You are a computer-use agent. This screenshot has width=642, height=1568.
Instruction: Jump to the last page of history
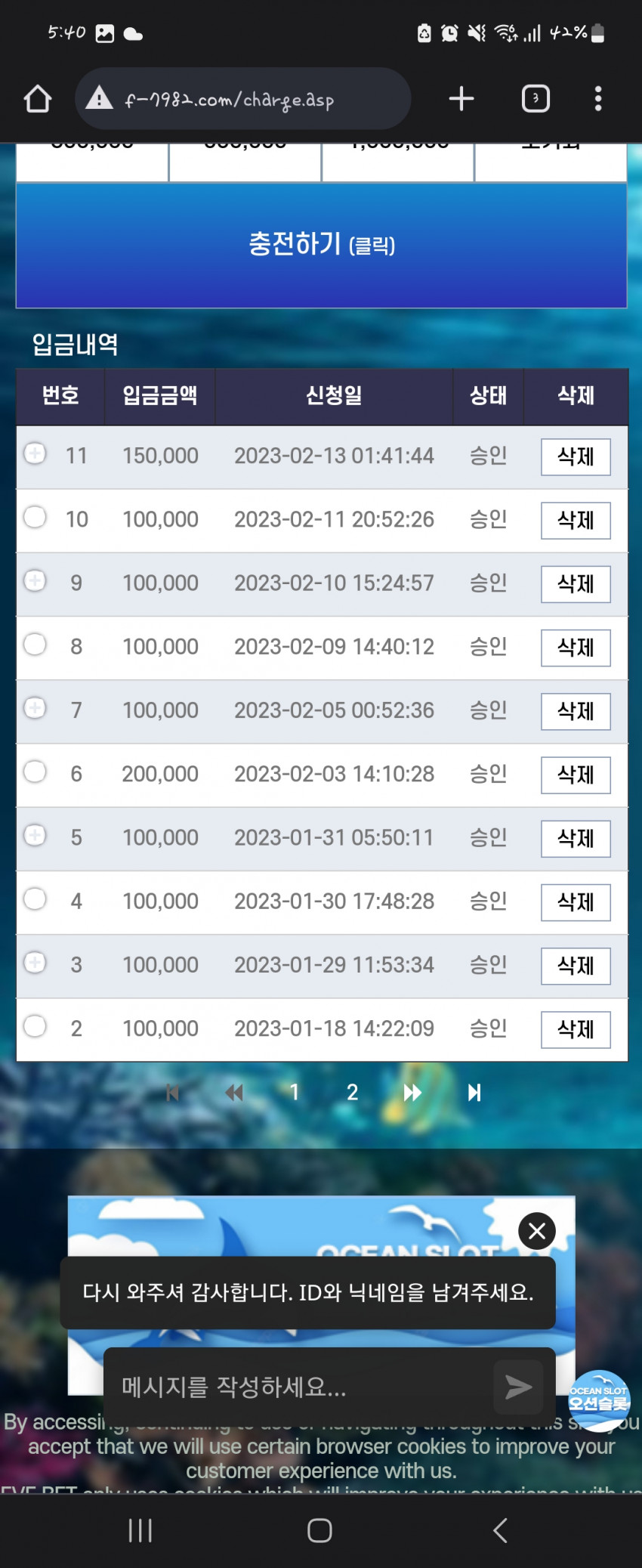(474, 1092)
